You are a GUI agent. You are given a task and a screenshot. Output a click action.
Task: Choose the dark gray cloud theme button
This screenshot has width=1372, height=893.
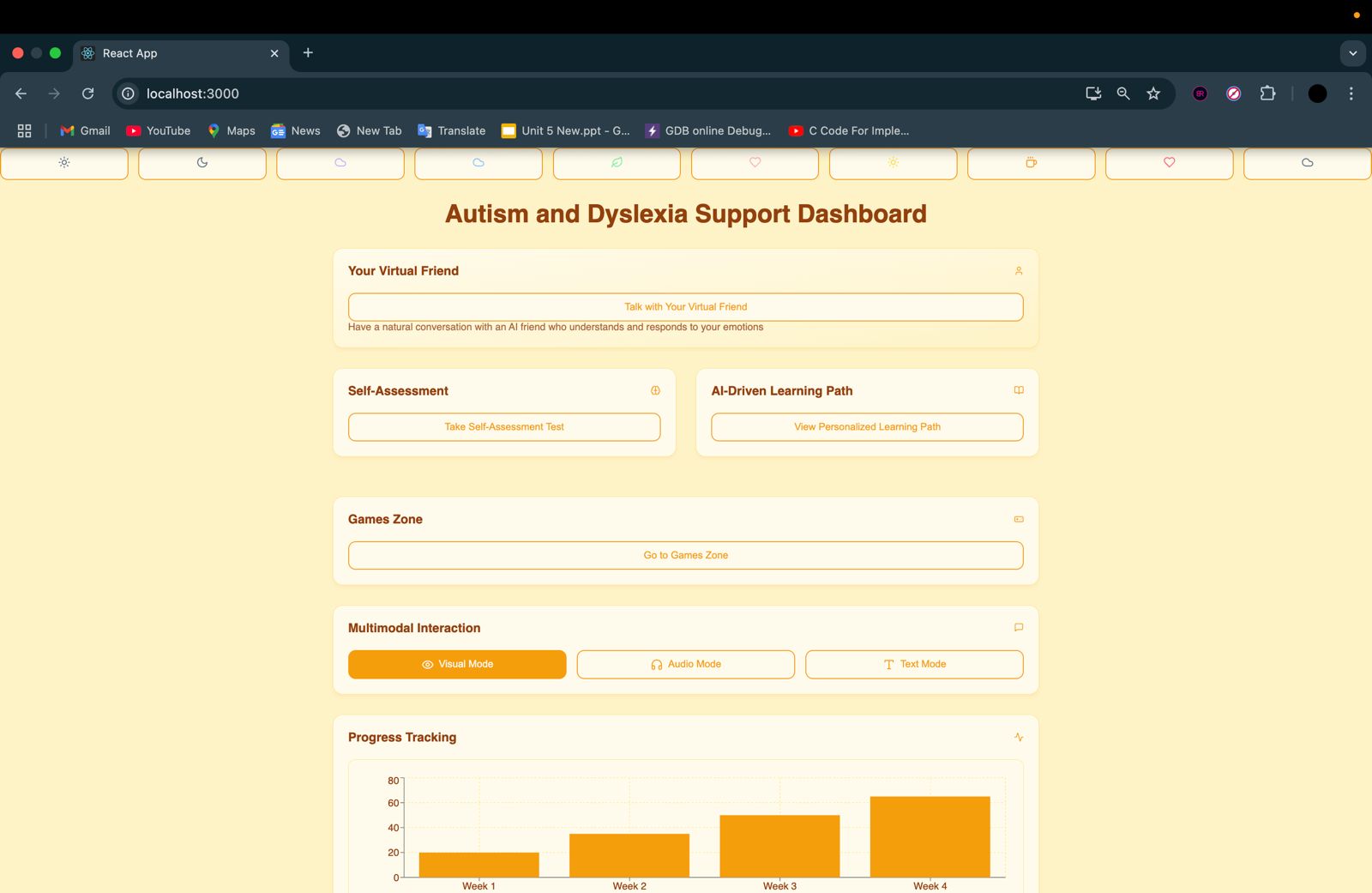coord(1308,163)
